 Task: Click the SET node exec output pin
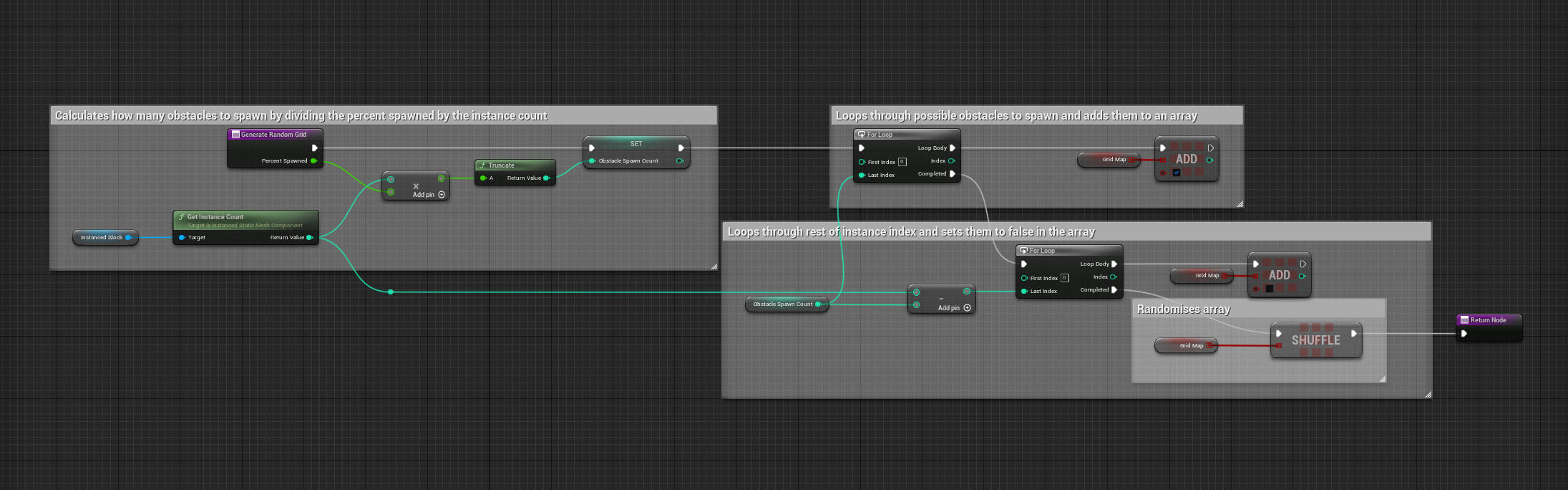click(x=681, y=148)
